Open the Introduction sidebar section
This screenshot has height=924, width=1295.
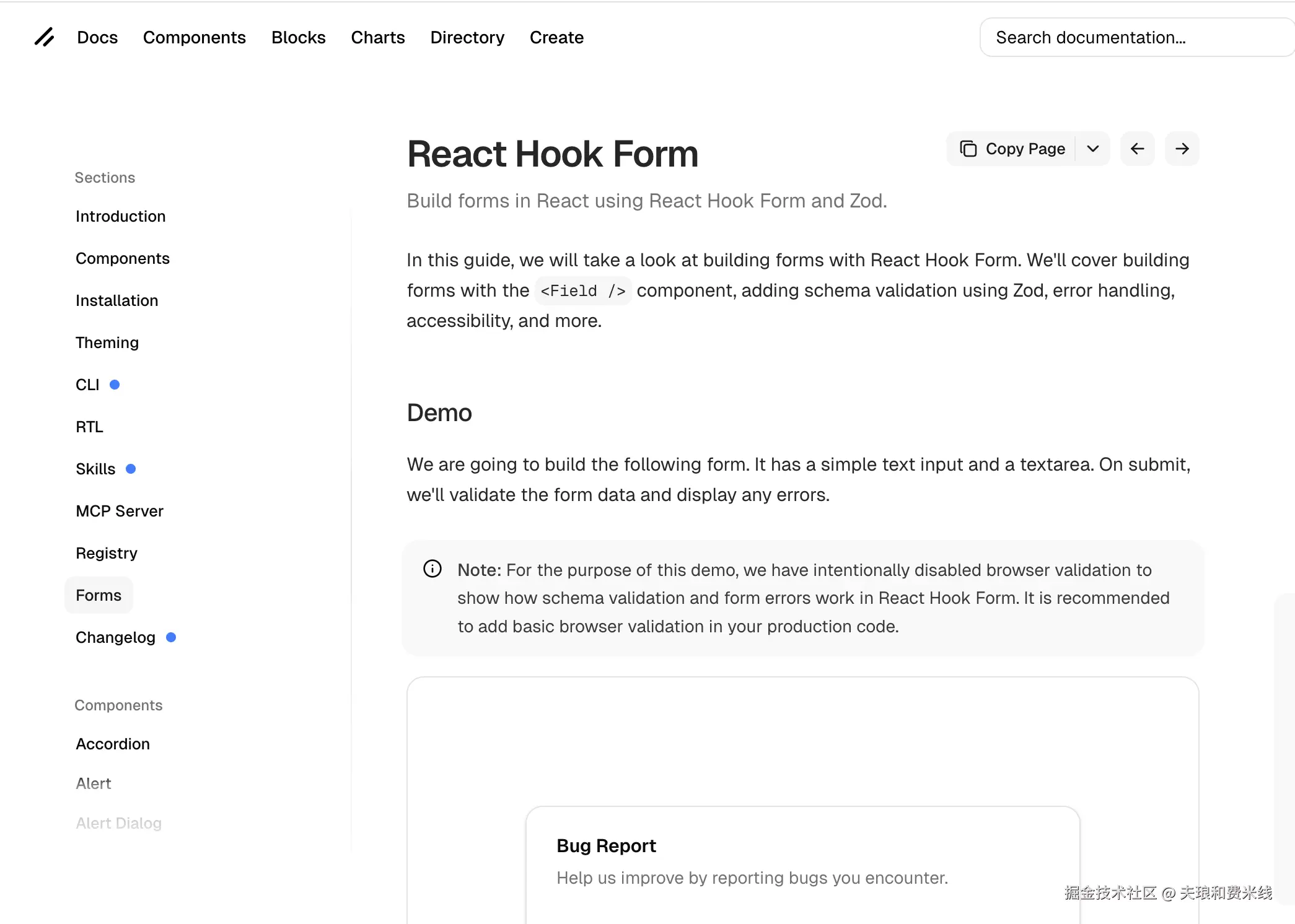pos(120,216)
